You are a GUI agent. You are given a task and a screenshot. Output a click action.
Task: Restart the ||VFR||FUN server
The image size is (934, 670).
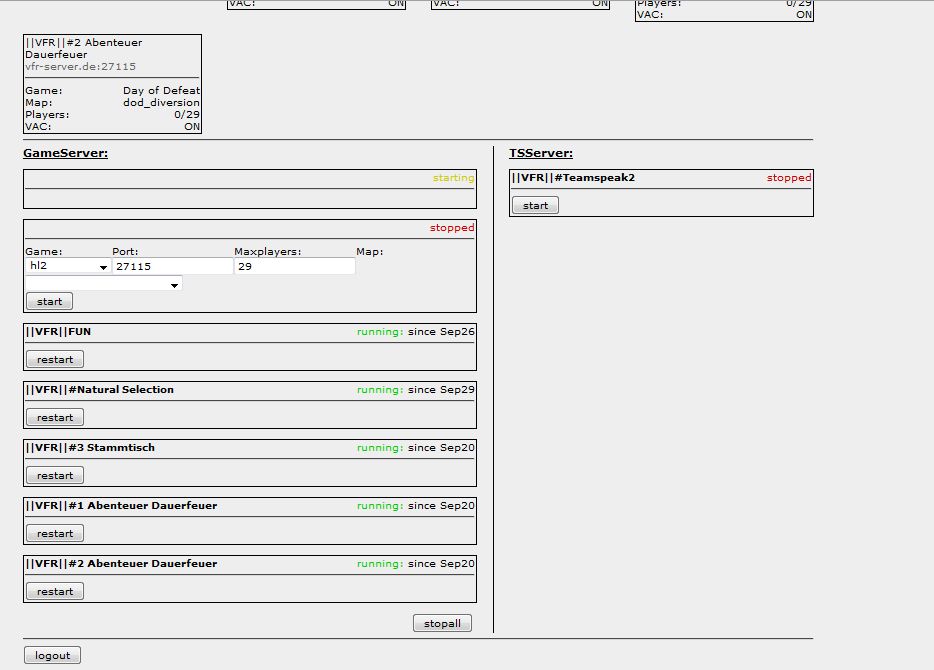click(55, 359)
